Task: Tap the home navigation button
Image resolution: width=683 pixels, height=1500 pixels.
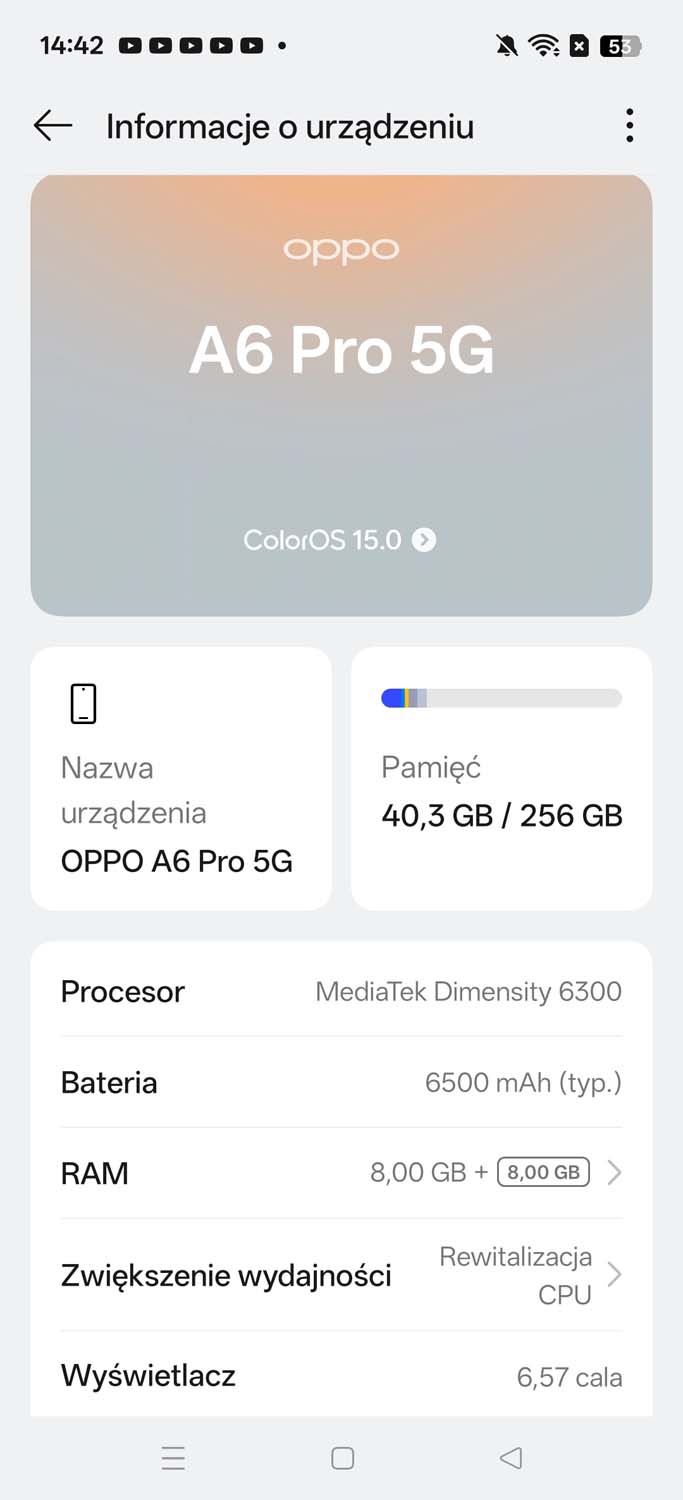Action: [341, 1458]
